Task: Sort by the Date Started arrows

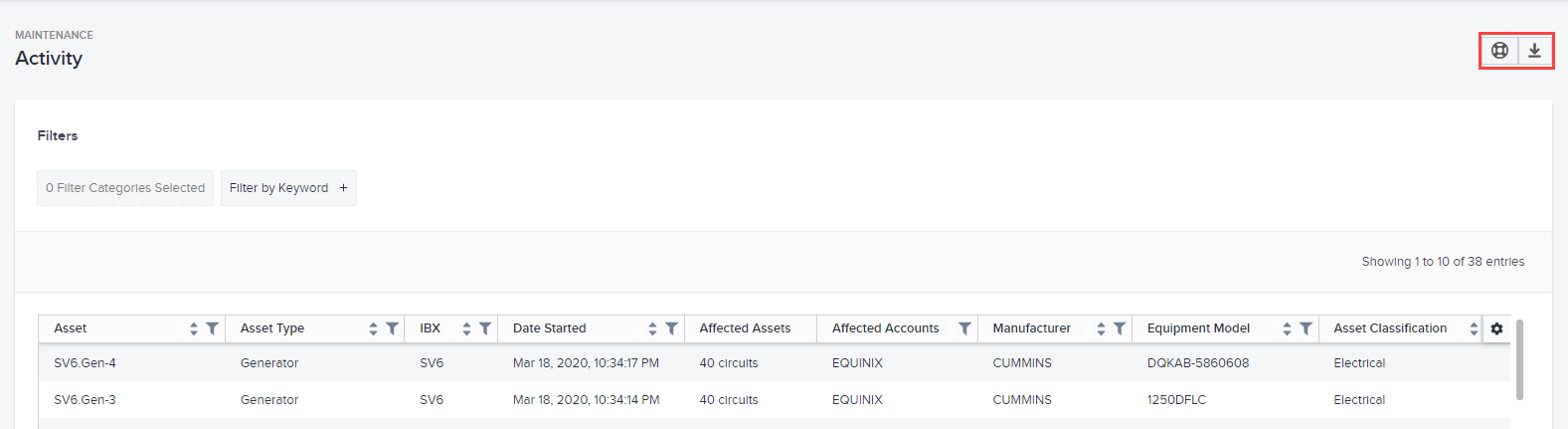Action: [x=652, y=328]
